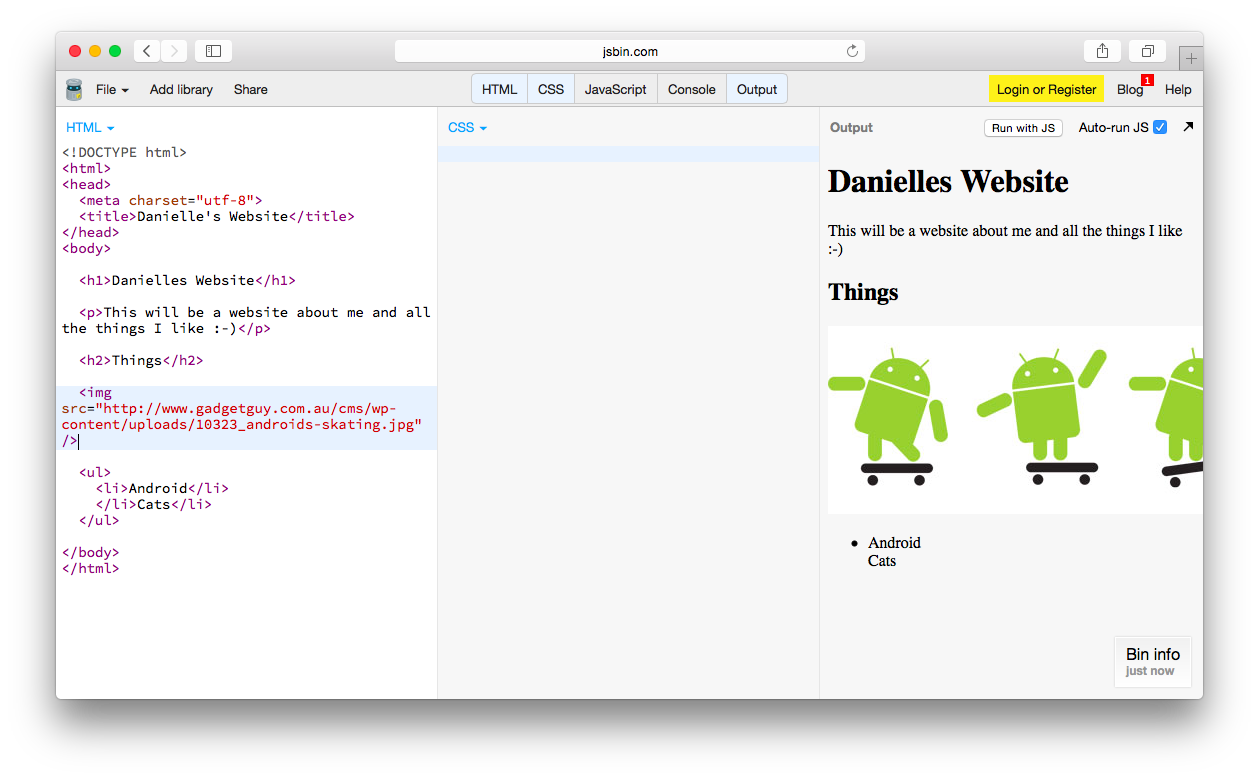The image size is (1259, 779).
Task: Click the jsbin.com address bar
Action: coord(630,51)
